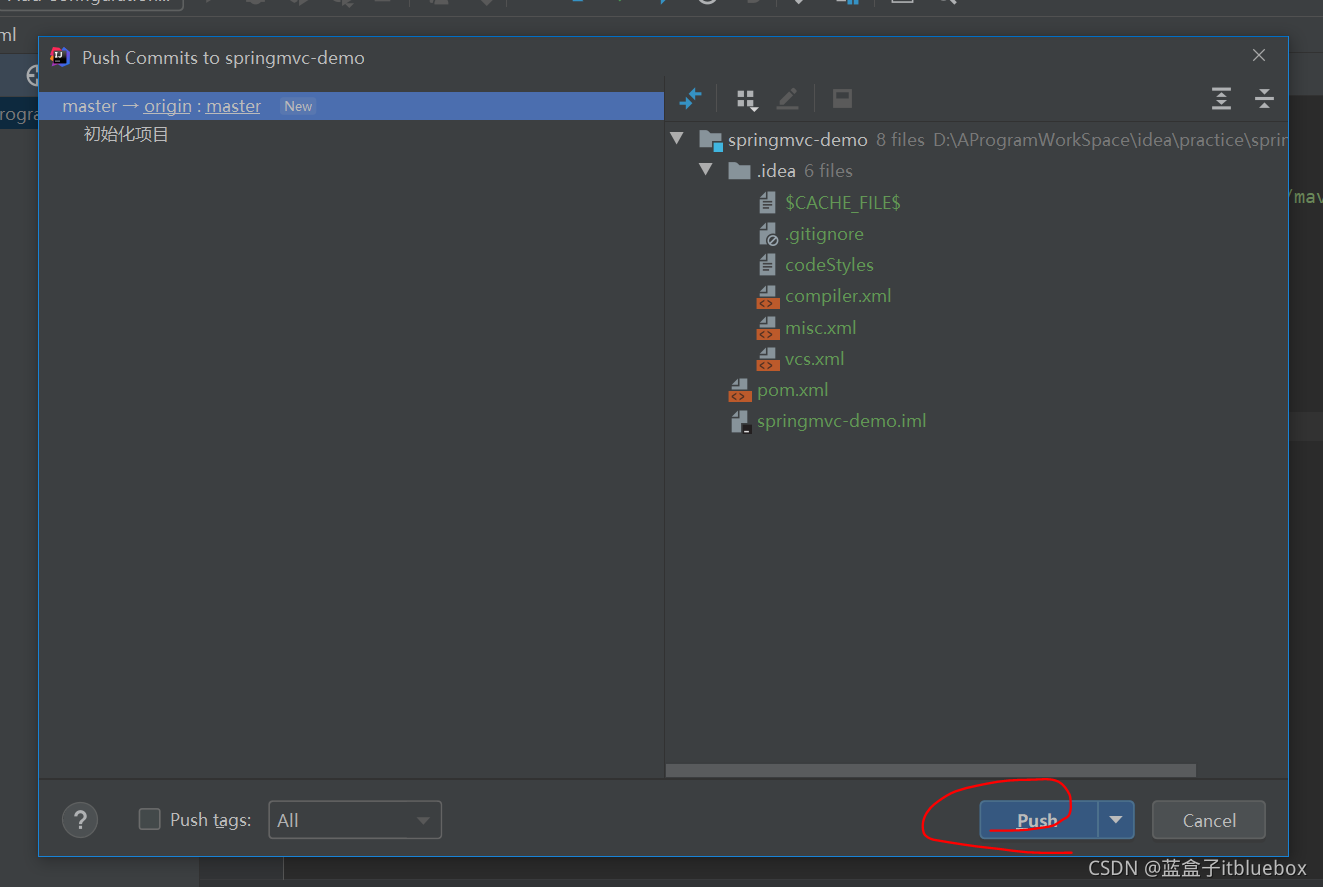
Task: Click the codeStyles file icon
Action: point(767,264)
